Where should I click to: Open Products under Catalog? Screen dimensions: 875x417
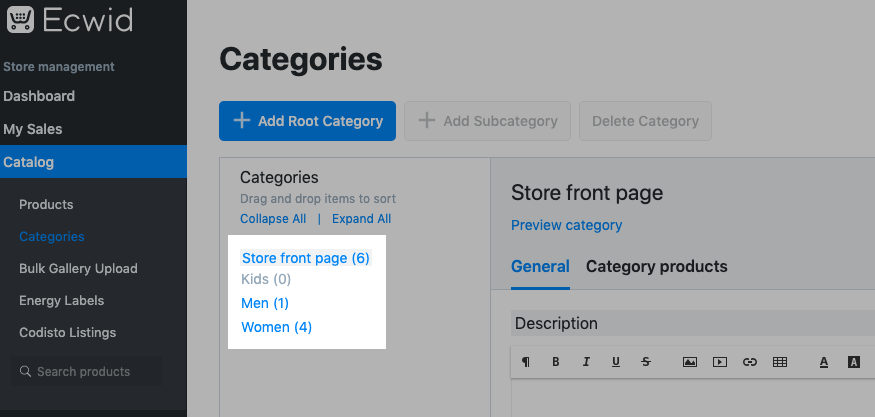[x=46, y=204]
